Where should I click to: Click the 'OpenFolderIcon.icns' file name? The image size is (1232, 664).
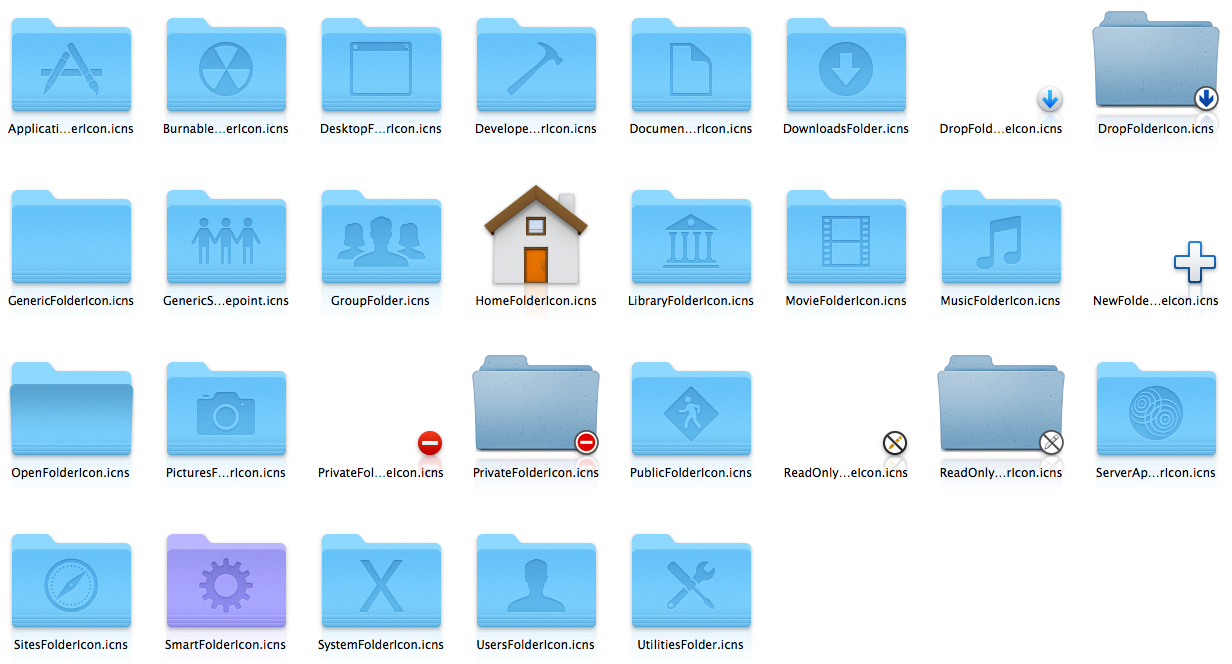[71, 473]
